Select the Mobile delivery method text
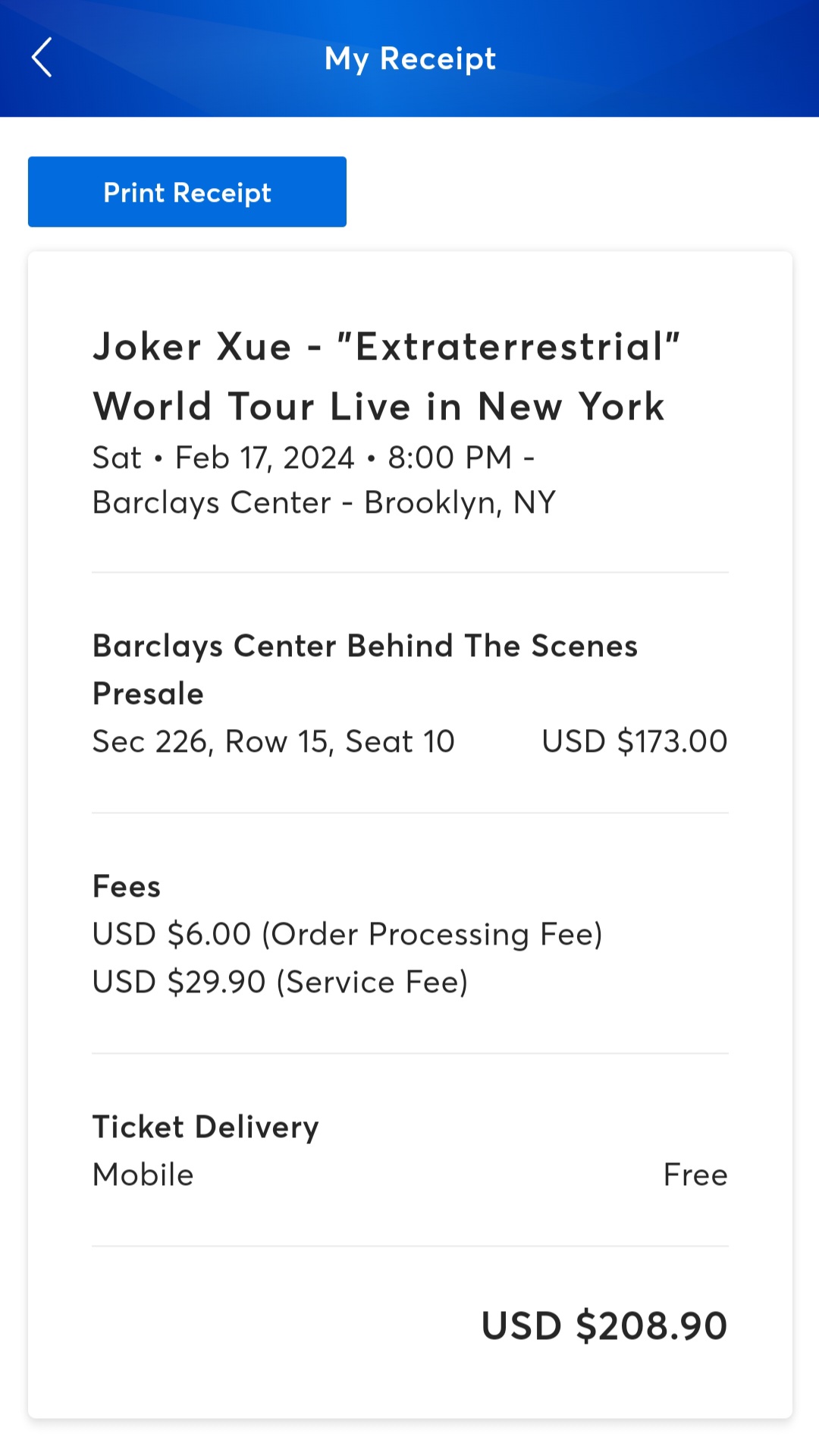The image size is (819, 1456). click(x=143, y=1175)
